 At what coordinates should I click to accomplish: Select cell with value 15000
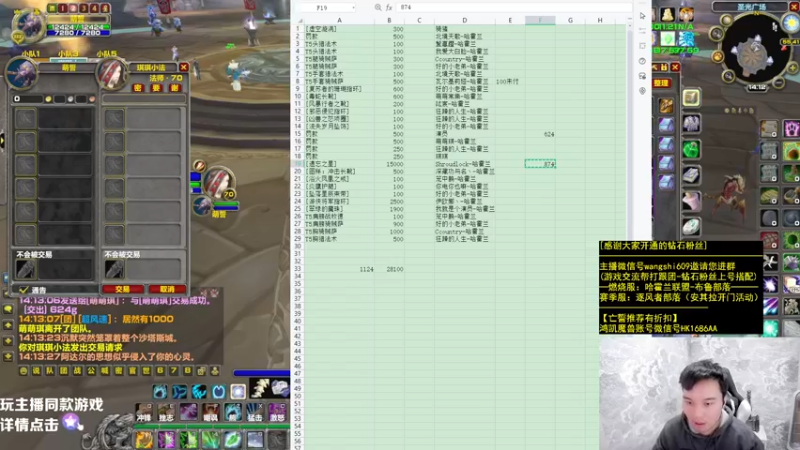[389, 164]
